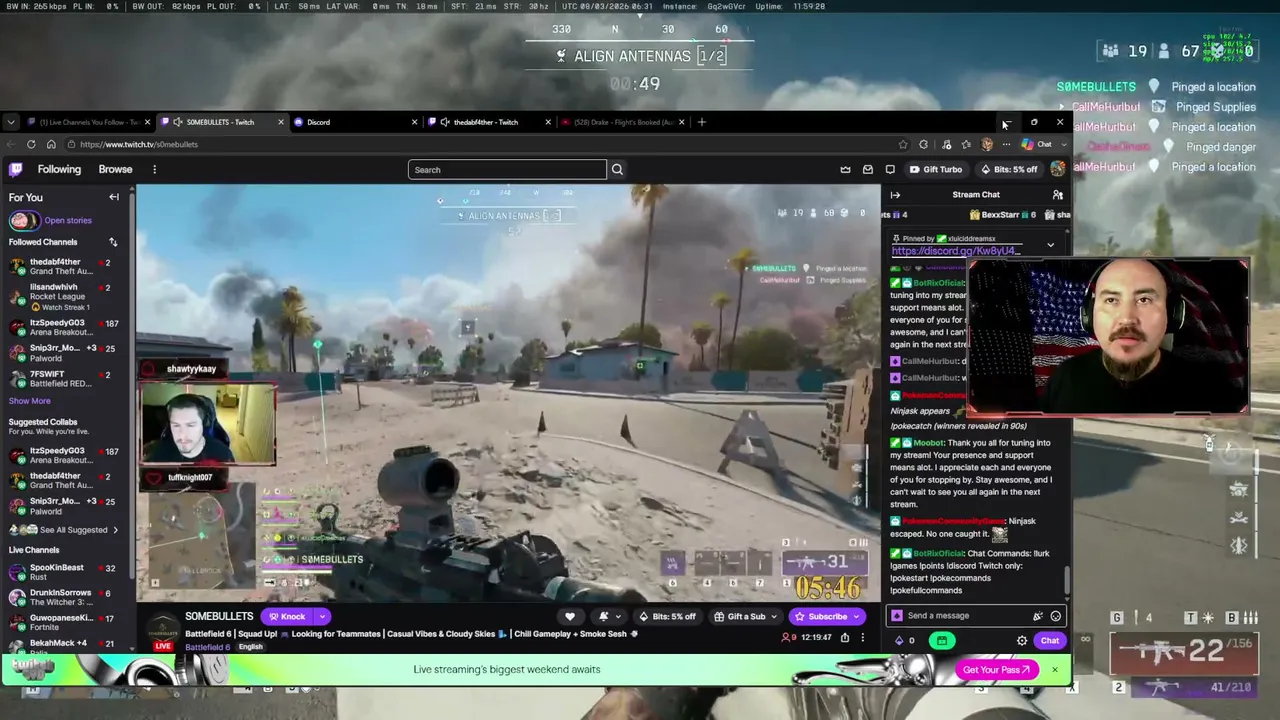The image size is (1280, 720).
Task: Click the Bits: 5% off button in top bar
Action: 1009,170
